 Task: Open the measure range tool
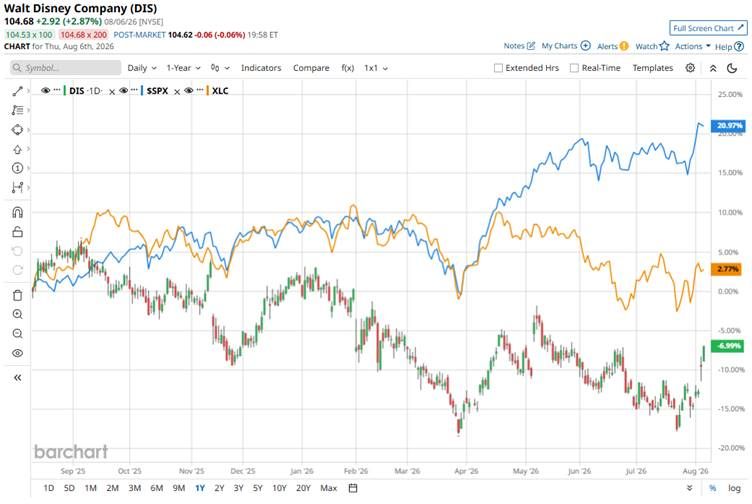tap(17, 188)
